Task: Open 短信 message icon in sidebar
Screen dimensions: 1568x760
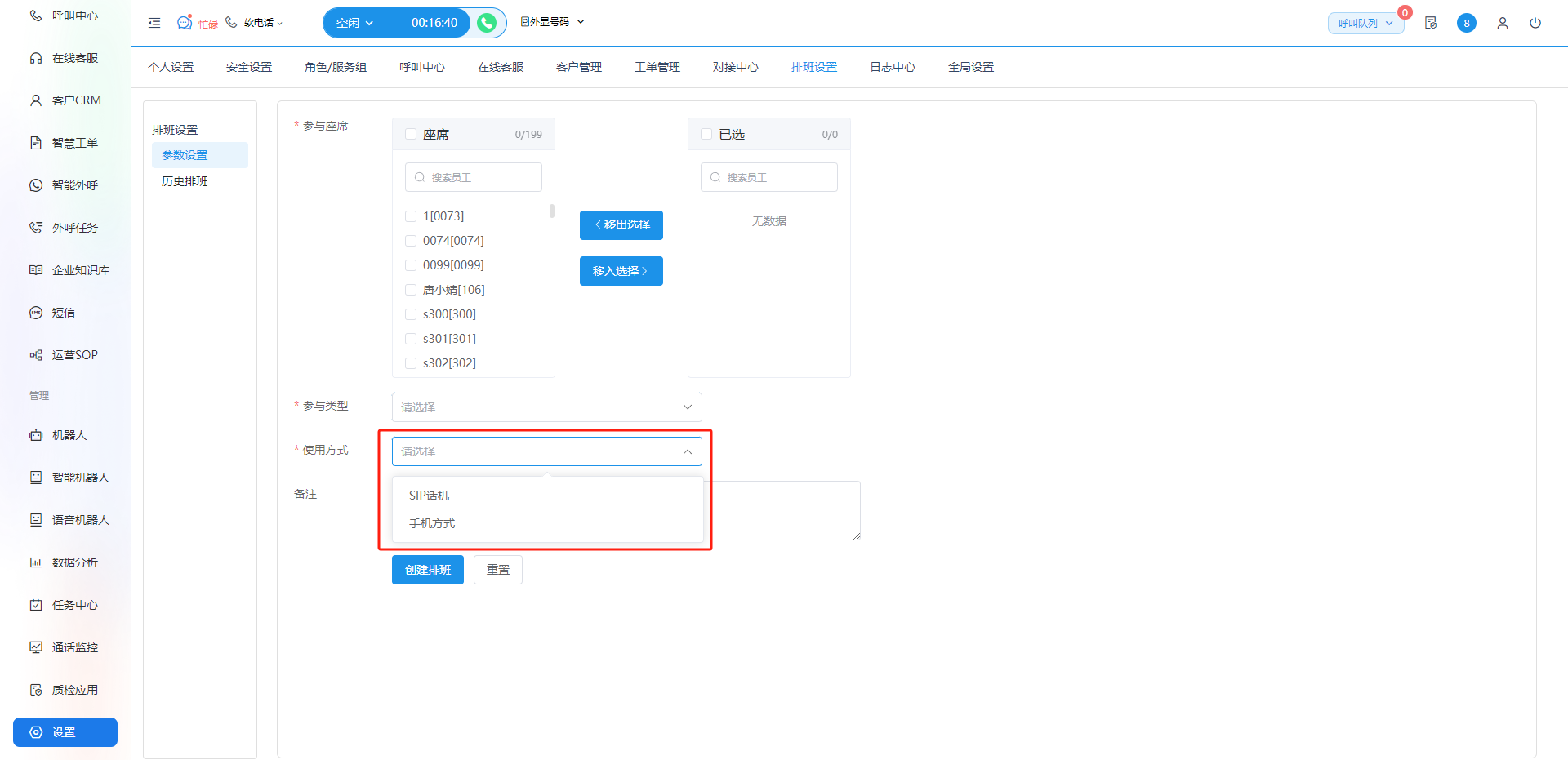Action: pos(36,313)
